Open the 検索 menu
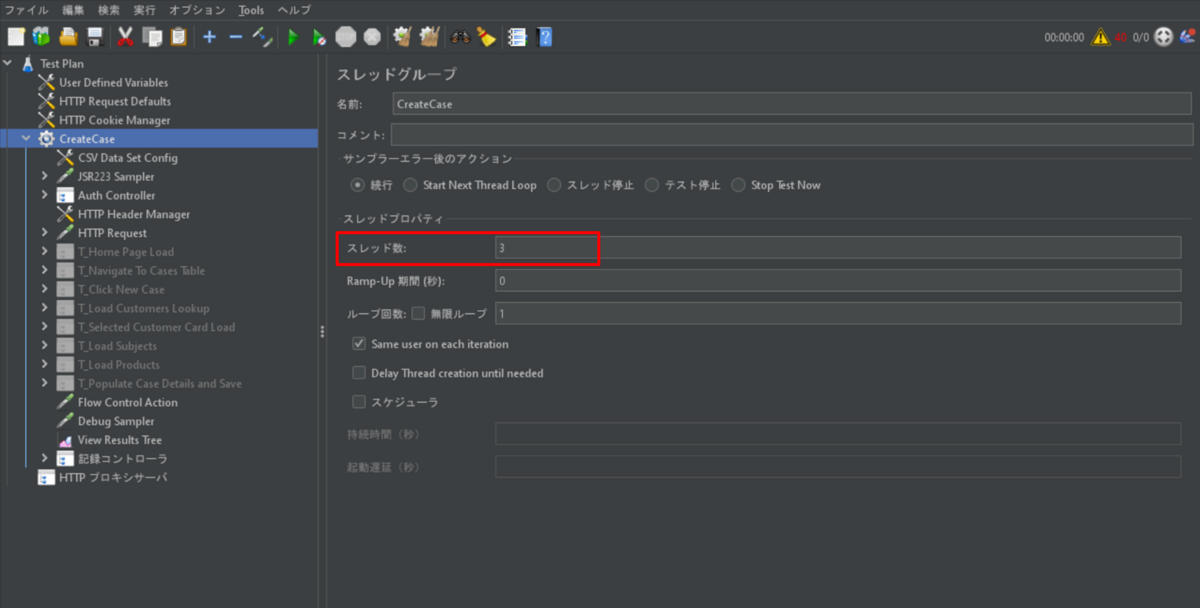This screenshot has width=1200, height=608. (x=109, y=10)
